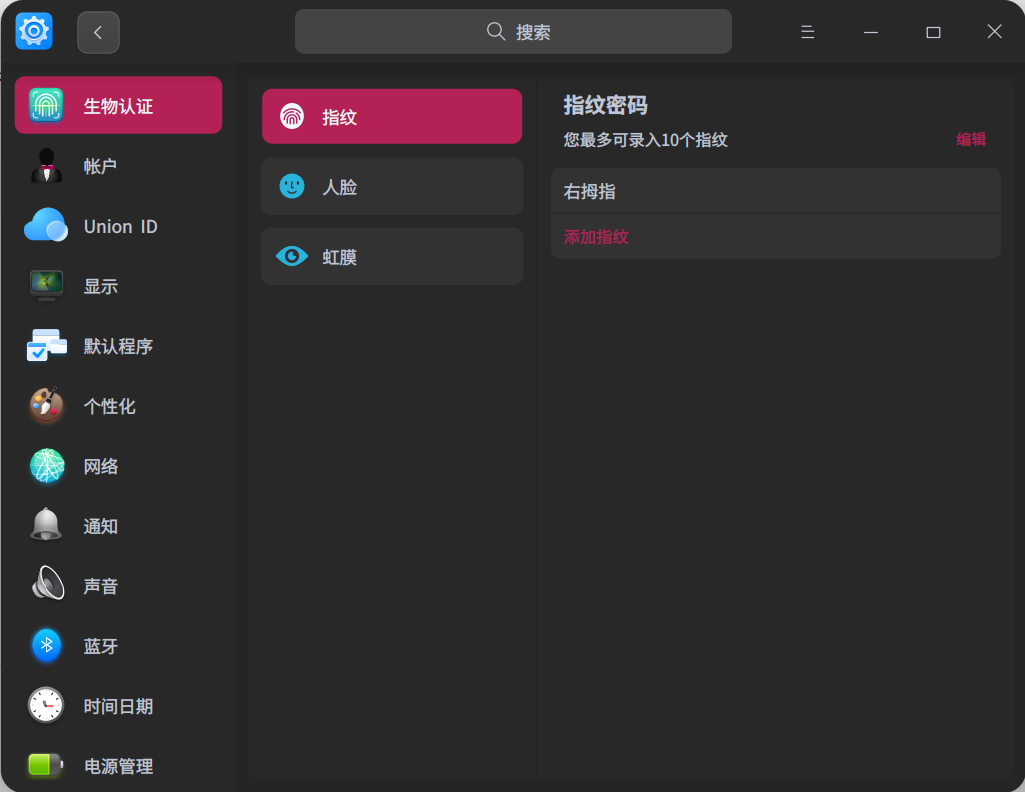Image resolution: width=1025 pixels, height=792 pixels.
Task: Open the 显示 display settings
Action: (x=100, y=285)
